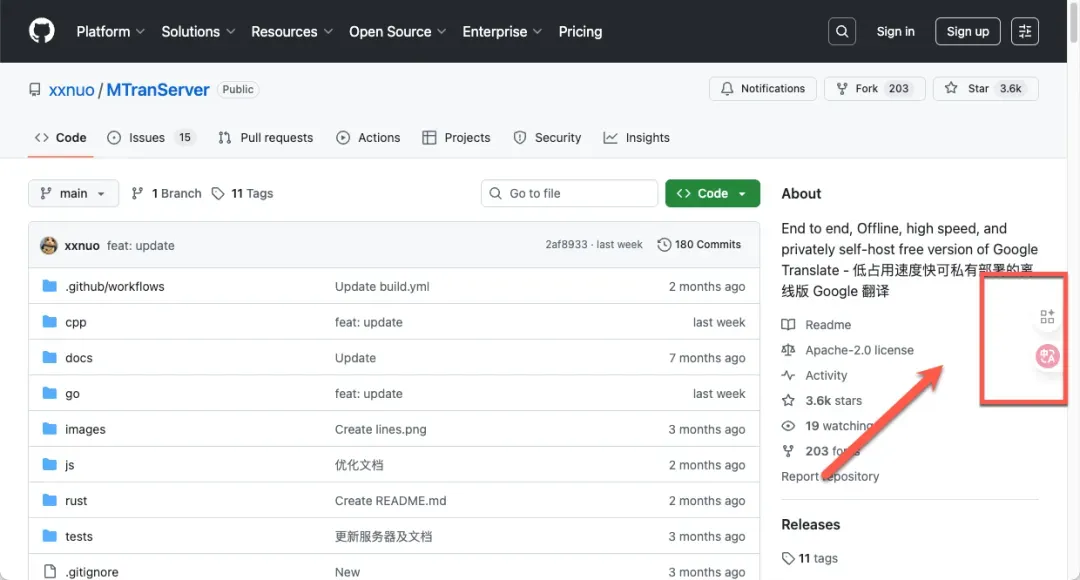
Task: Click the Sign up button
Action: (967, 31)
